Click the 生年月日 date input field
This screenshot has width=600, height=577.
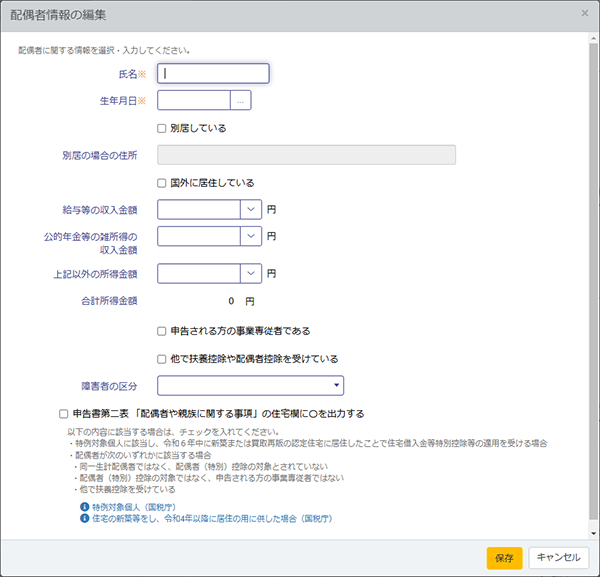[194, 100]
